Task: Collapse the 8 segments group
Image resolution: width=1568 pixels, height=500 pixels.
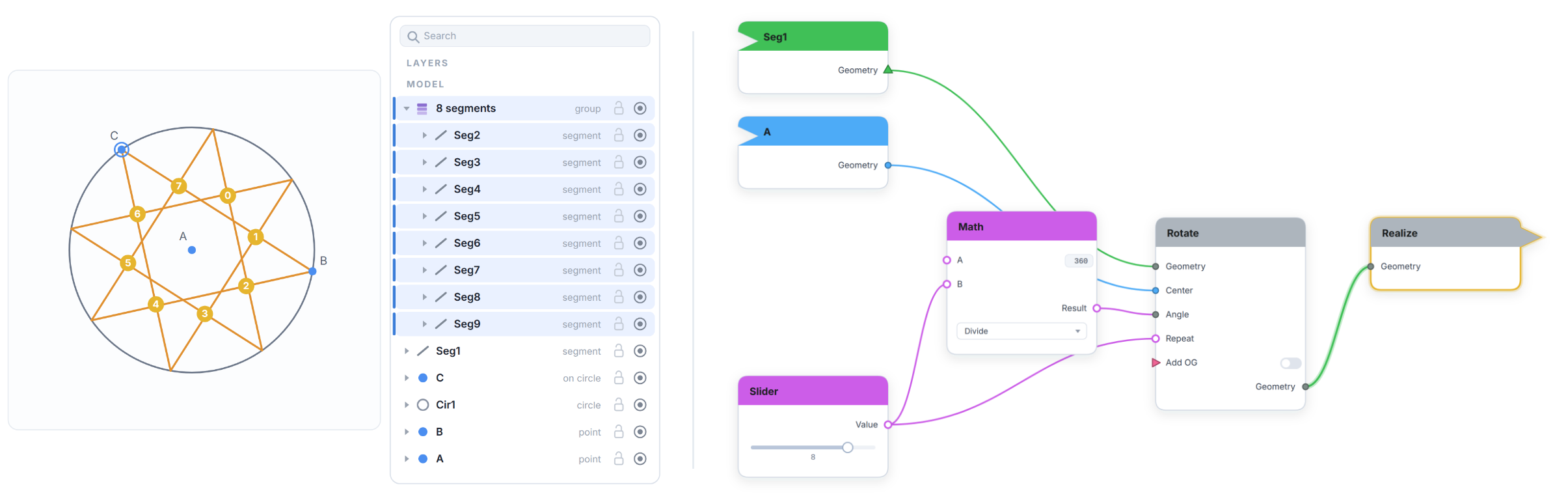Action: [407, 109]
